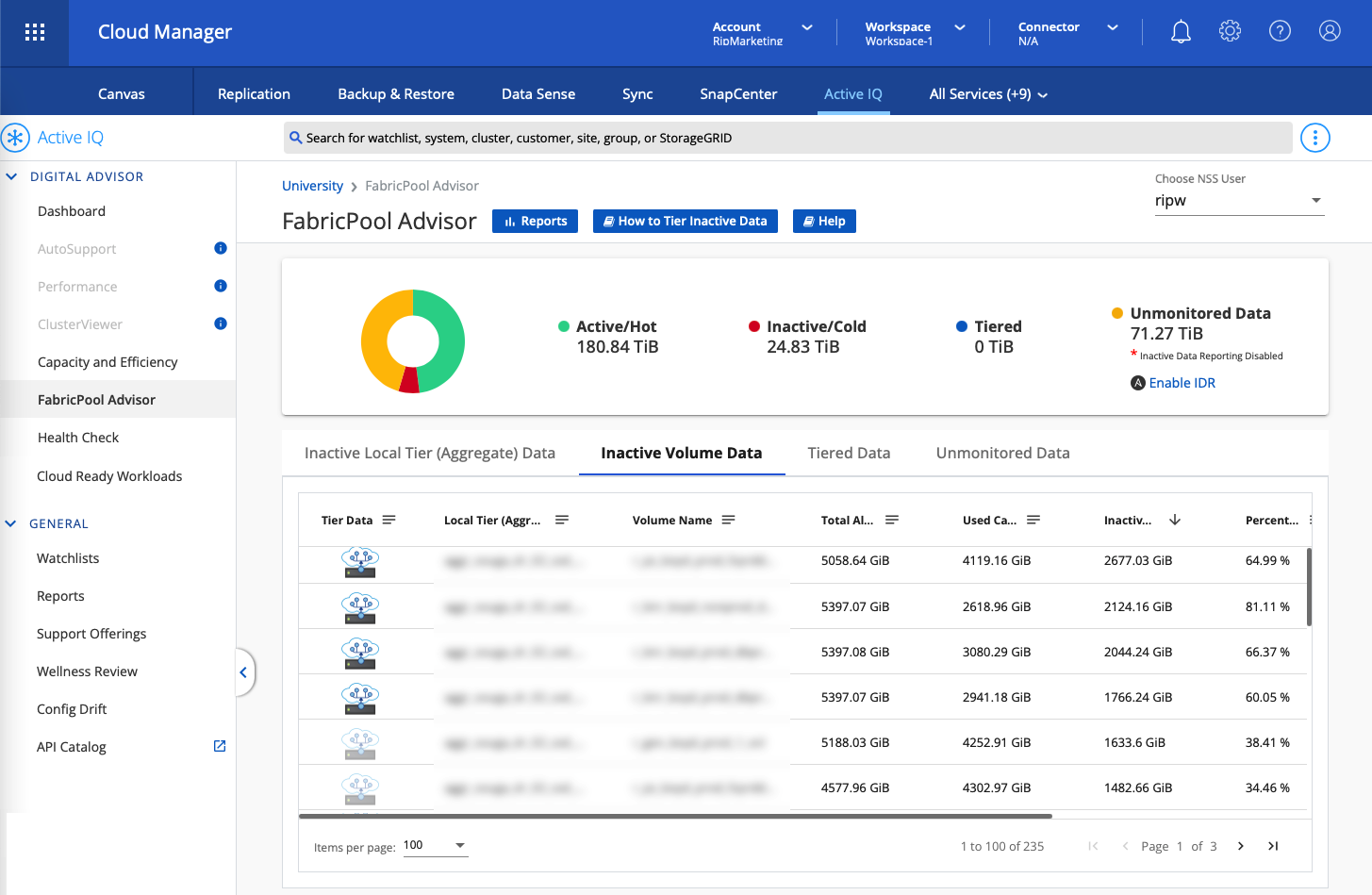The height and width of the screenshot is (895, 1372).
Task: Switch to the Tiered Data tab
Action: 849,454
